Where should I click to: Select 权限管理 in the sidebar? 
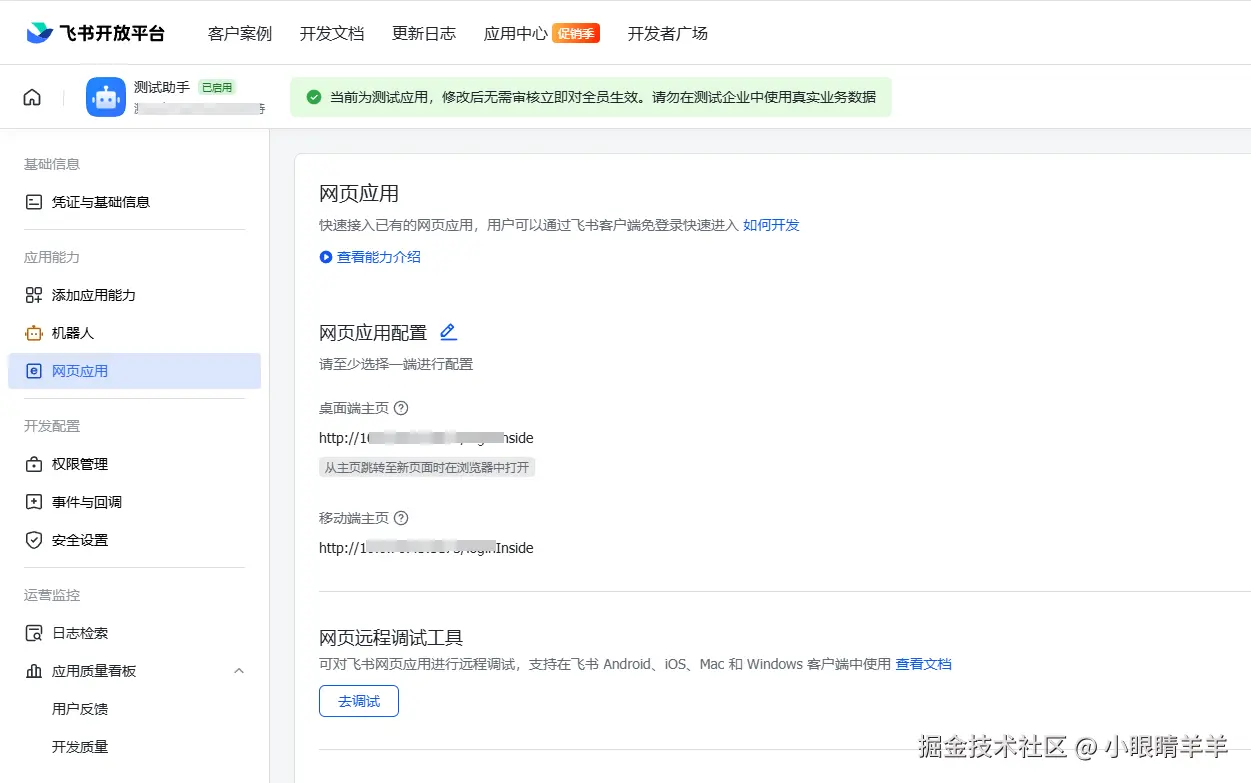[x=134, y=464]
